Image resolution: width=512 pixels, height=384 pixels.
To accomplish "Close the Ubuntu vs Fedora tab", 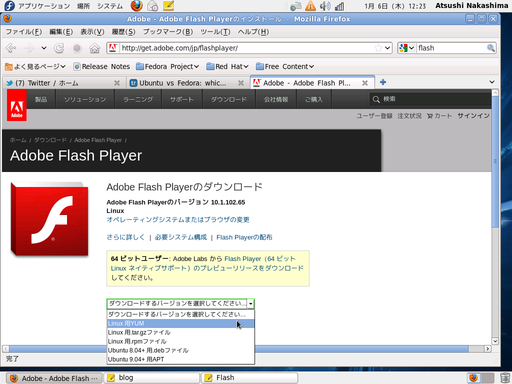I will pyautogui.click(x=241, y=83).
